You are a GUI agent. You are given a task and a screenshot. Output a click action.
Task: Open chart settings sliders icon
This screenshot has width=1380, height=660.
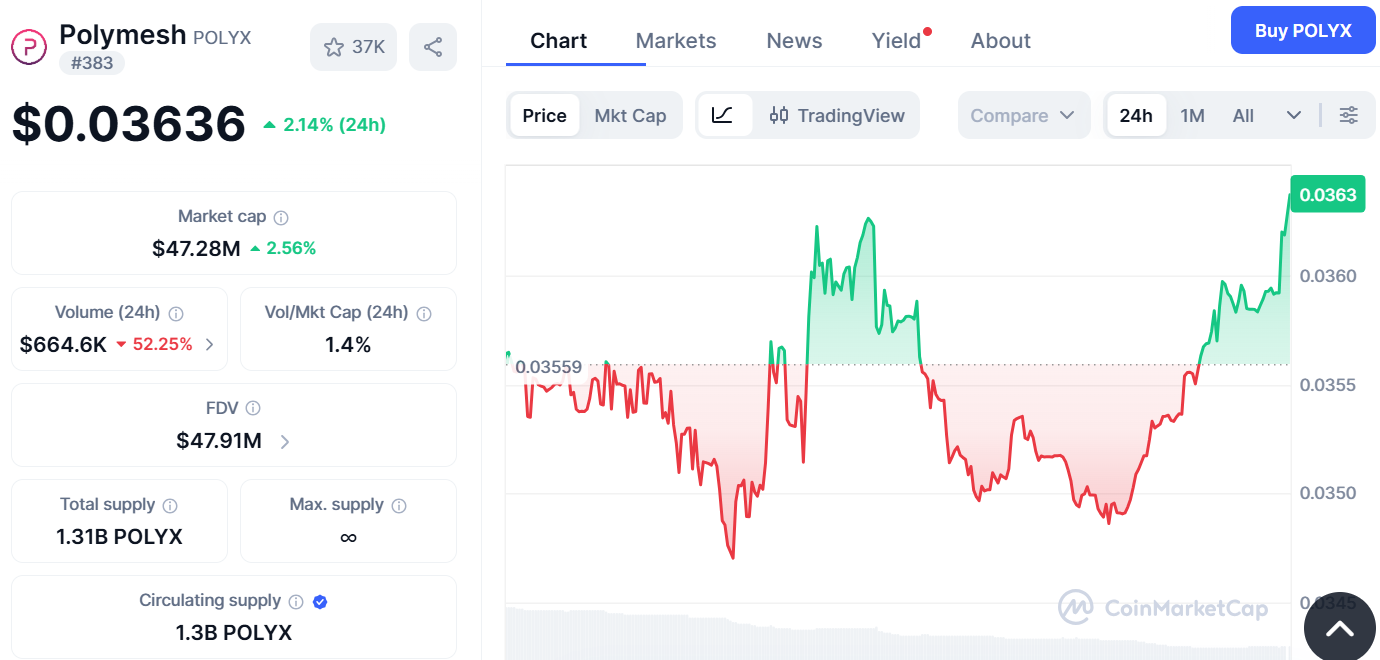tap(1349, 115)
